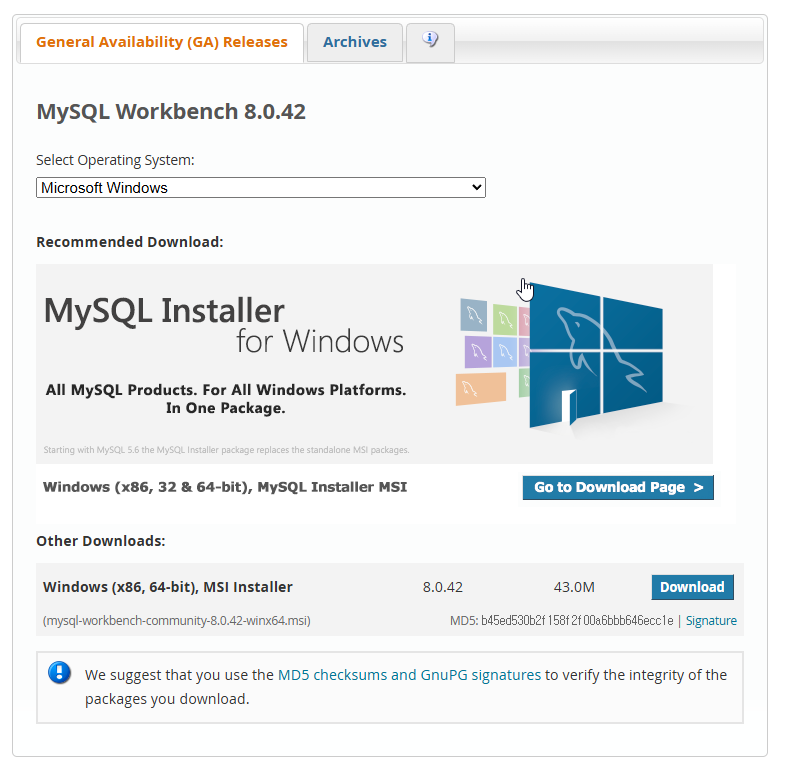Screen dimensions: 787x772
Task: Open the information speech-bubble tab
Action: pos(430,42)
